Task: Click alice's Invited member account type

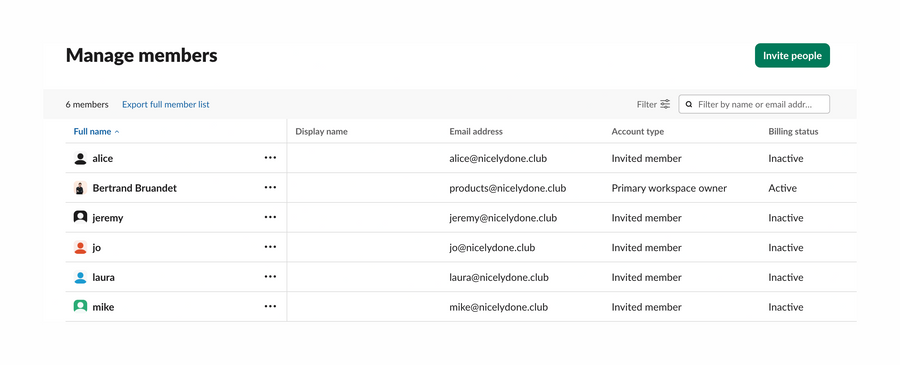Action: point(647,158)
